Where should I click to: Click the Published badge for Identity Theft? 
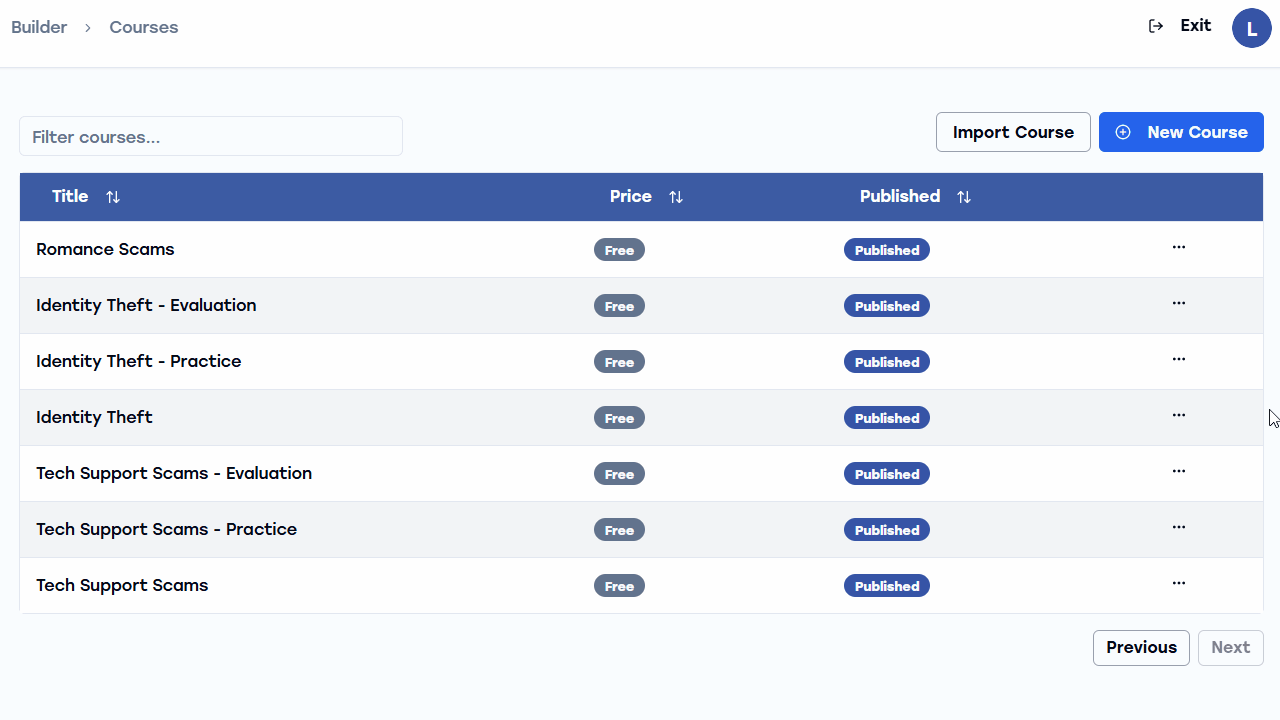pyautogui.click(x=886, y=418)
